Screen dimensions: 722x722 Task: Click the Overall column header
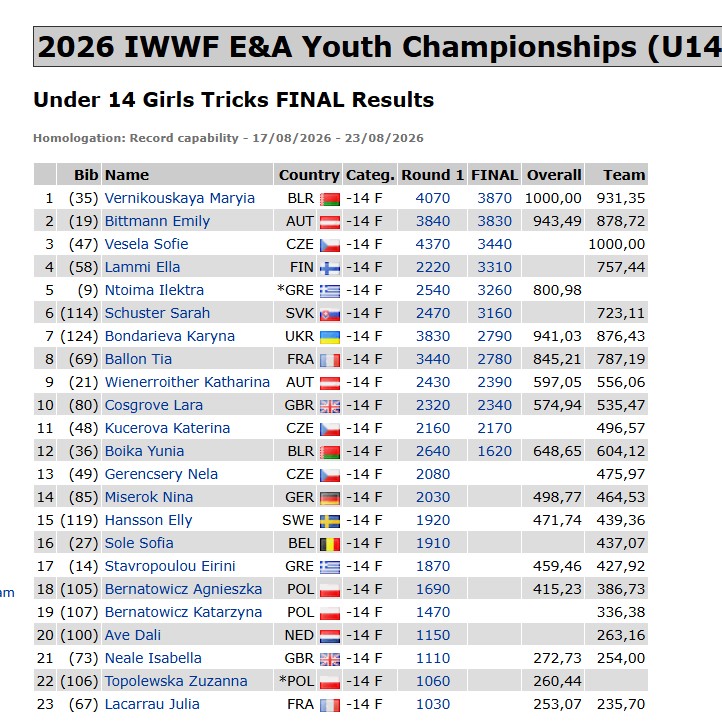click(x=553, y=175)
